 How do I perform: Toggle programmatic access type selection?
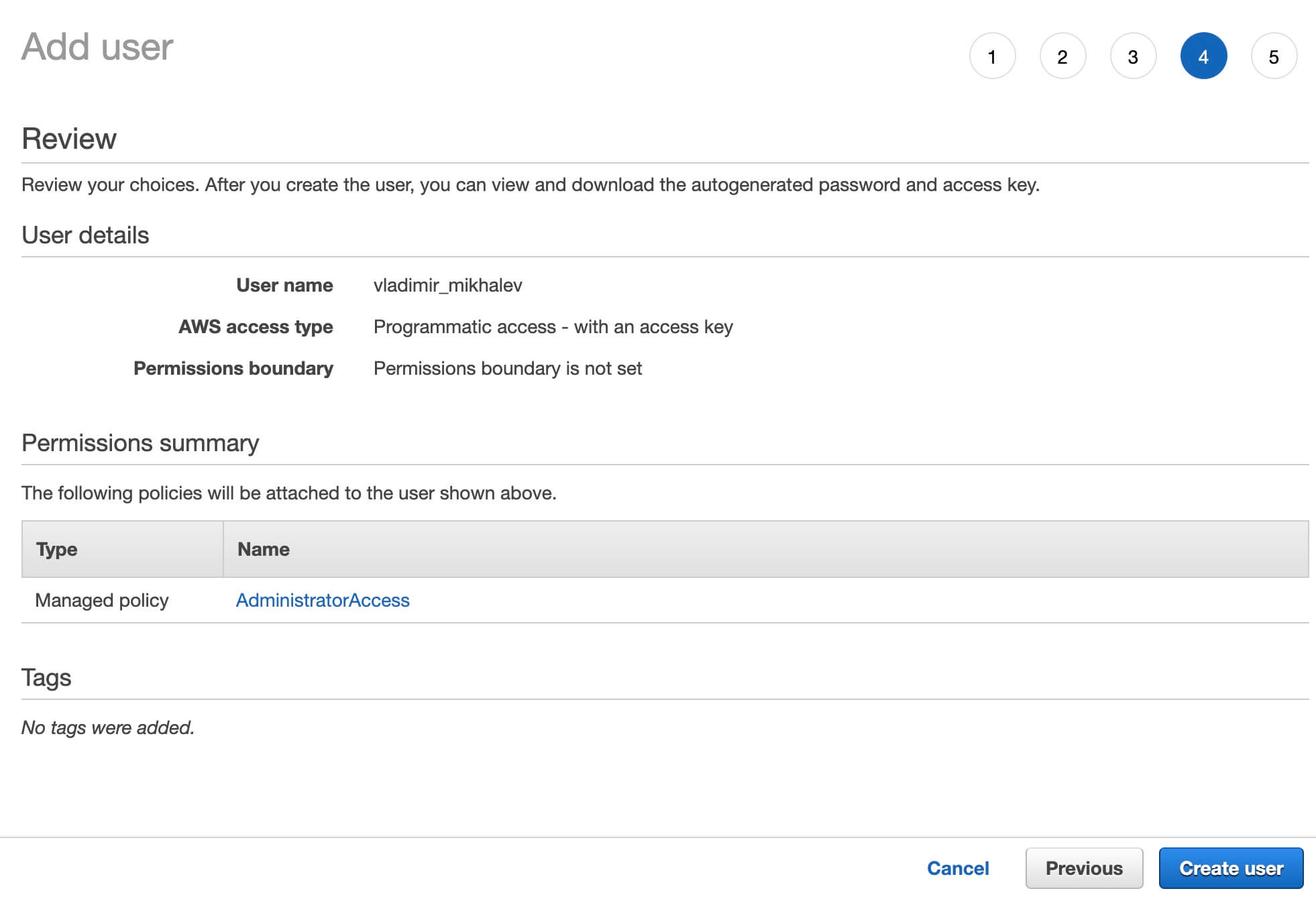tap(554, 326)
